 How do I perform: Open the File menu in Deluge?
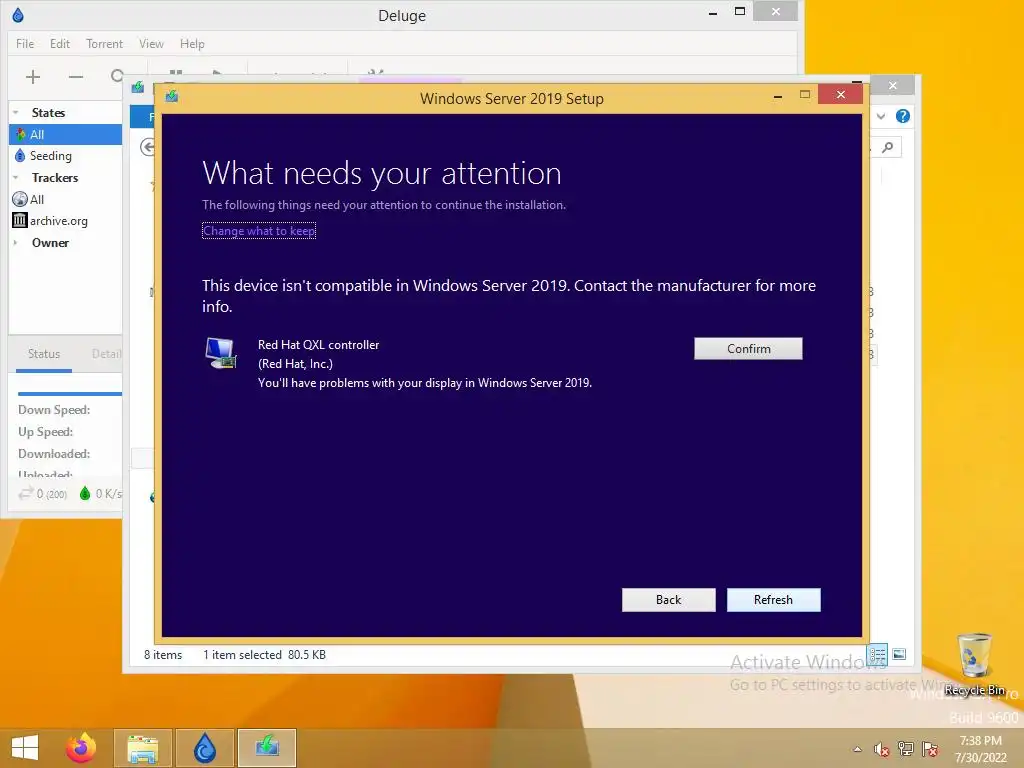[x=25, y=44]
